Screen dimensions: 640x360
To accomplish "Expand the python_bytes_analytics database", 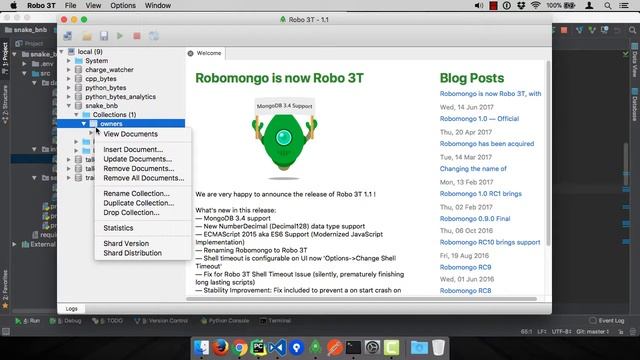I will pos(69,97).
